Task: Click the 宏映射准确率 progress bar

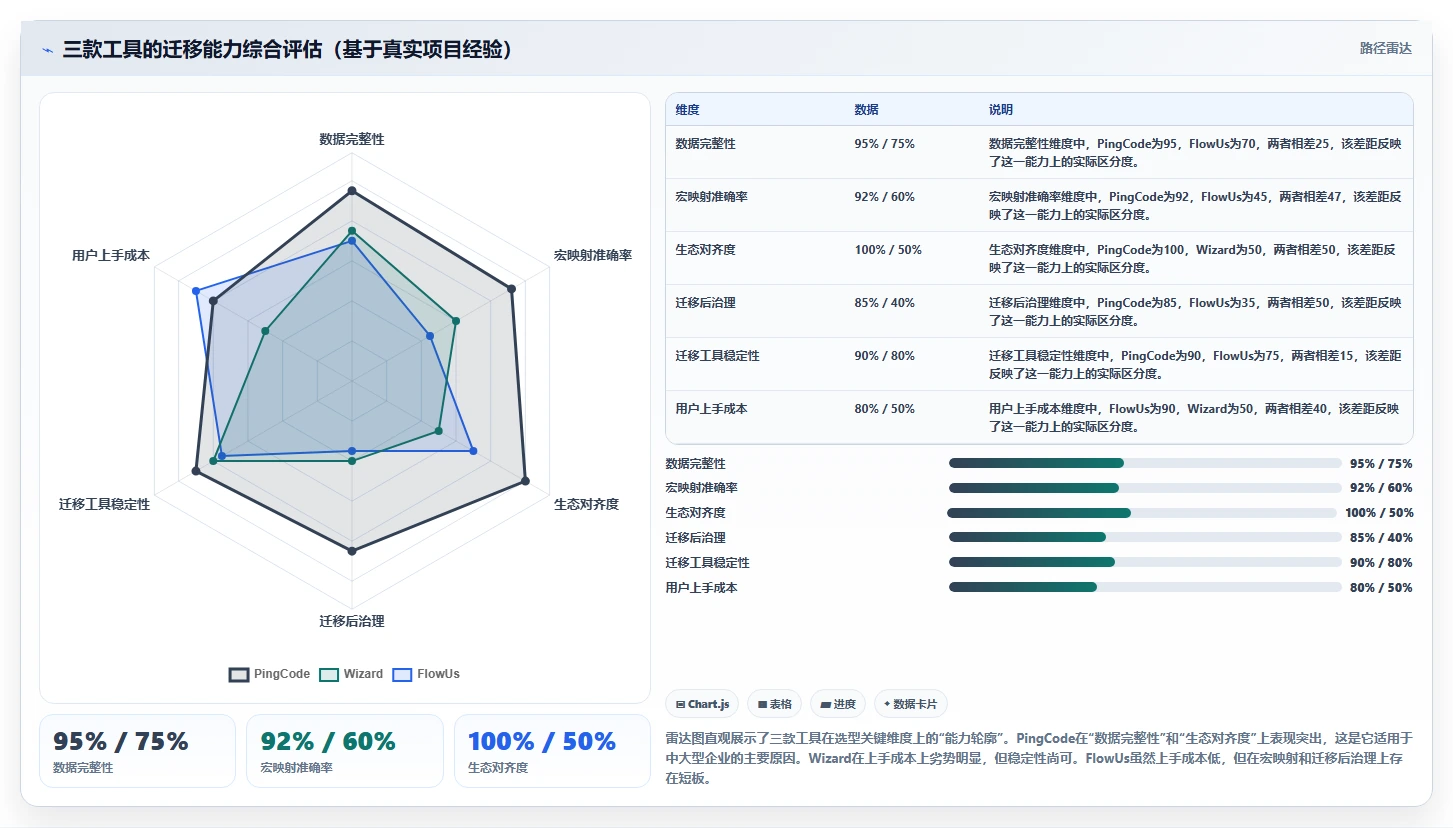Action: [1145, 488]
